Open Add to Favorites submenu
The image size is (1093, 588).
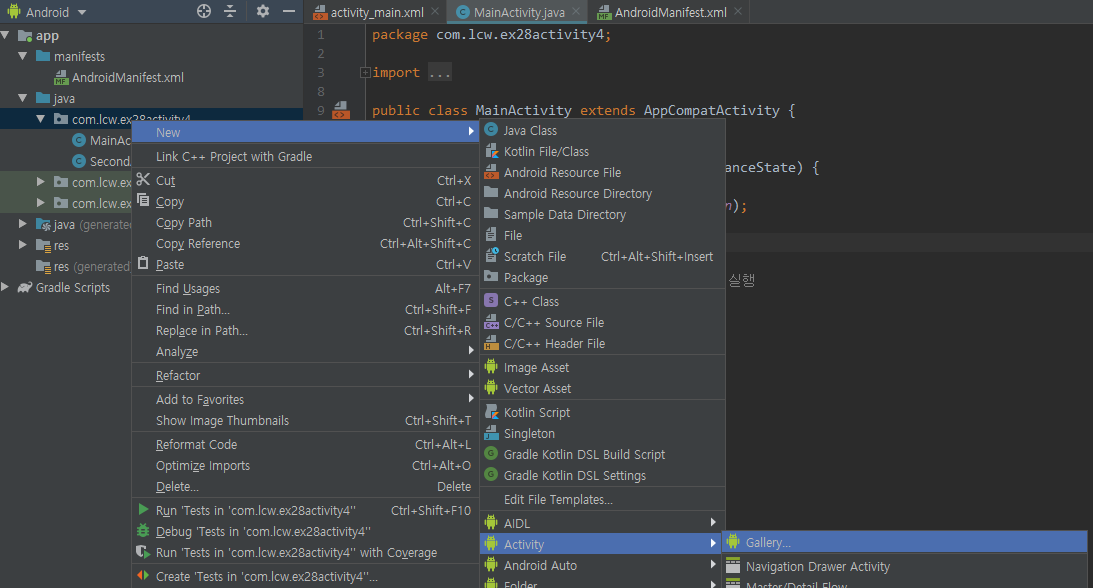305,399
